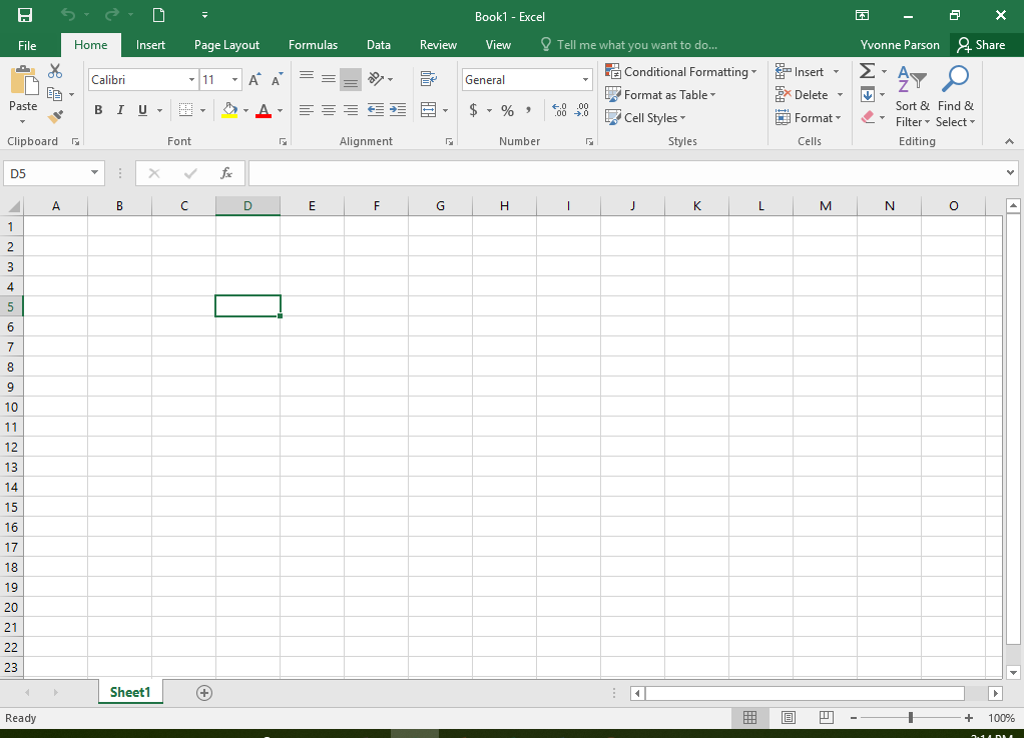1024x738 pixels.
Task: Decrease font size with the small A icon
Action: (x=277, y=80)
